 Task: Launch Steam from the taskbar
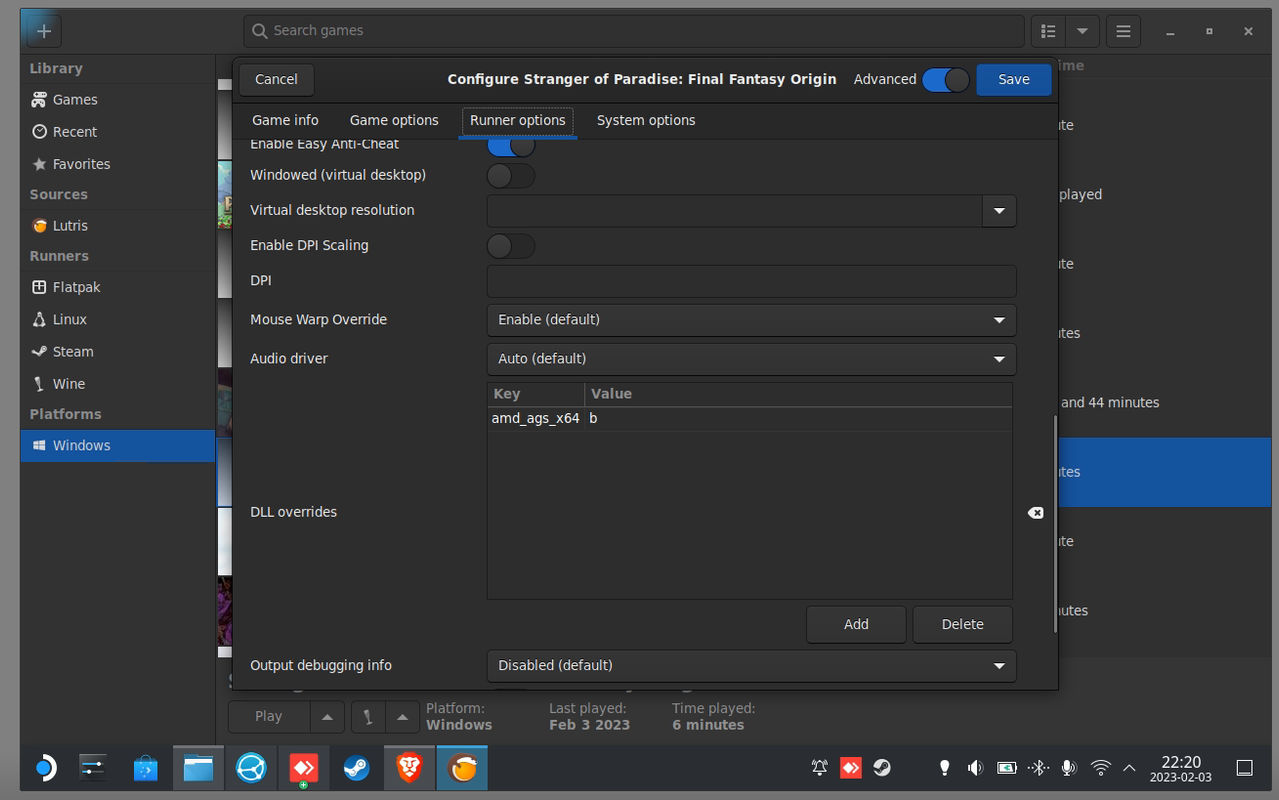click(x=356, y=768)
